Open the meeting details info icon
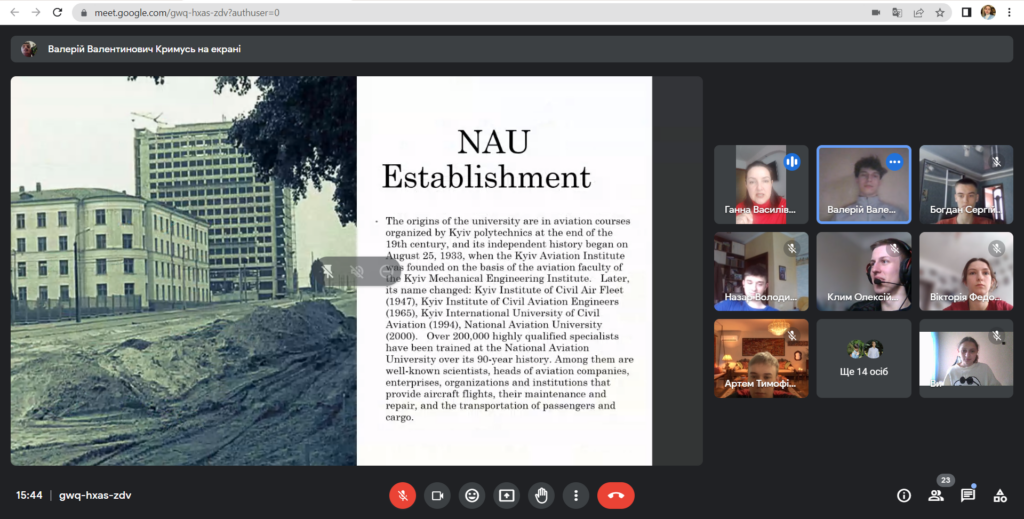 (904, 495)
